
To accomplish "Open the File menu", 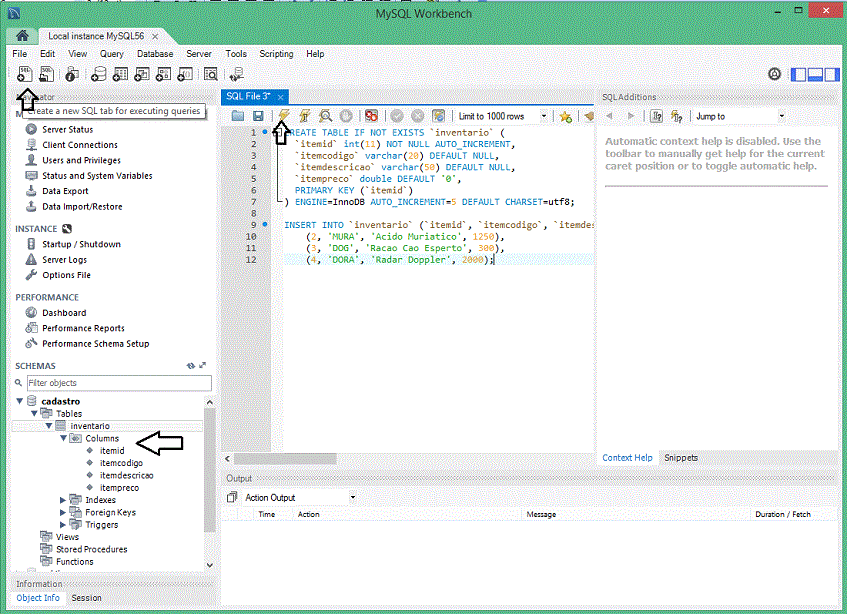I will [19, 53].
